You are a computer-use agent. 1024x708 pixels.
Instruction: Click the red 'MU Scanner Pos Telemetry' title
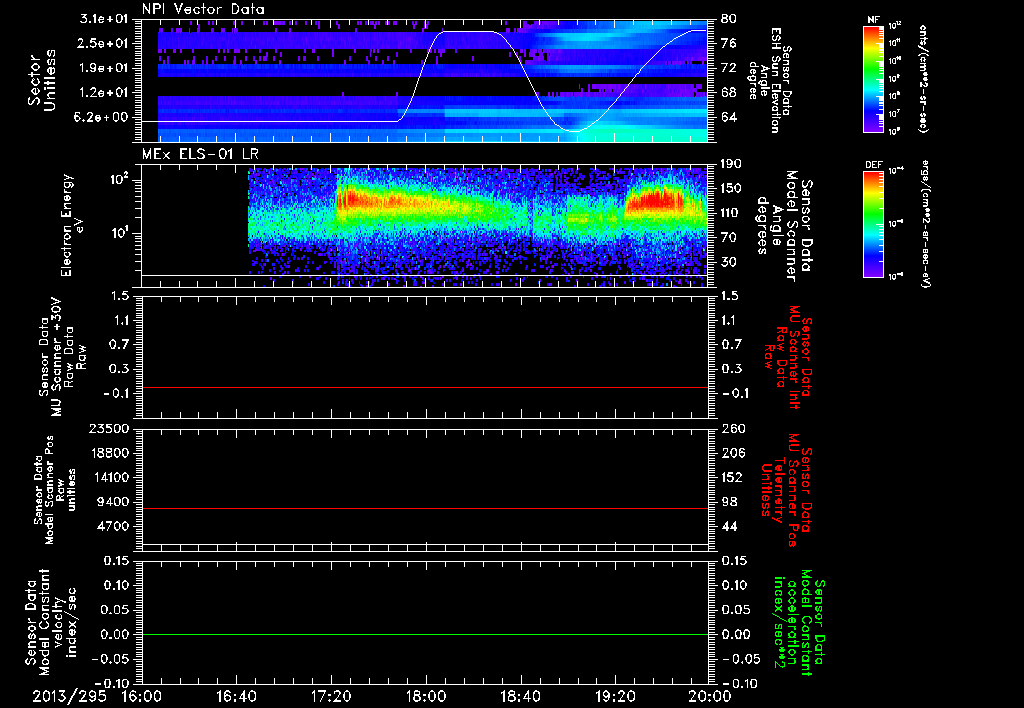(786, 490)
